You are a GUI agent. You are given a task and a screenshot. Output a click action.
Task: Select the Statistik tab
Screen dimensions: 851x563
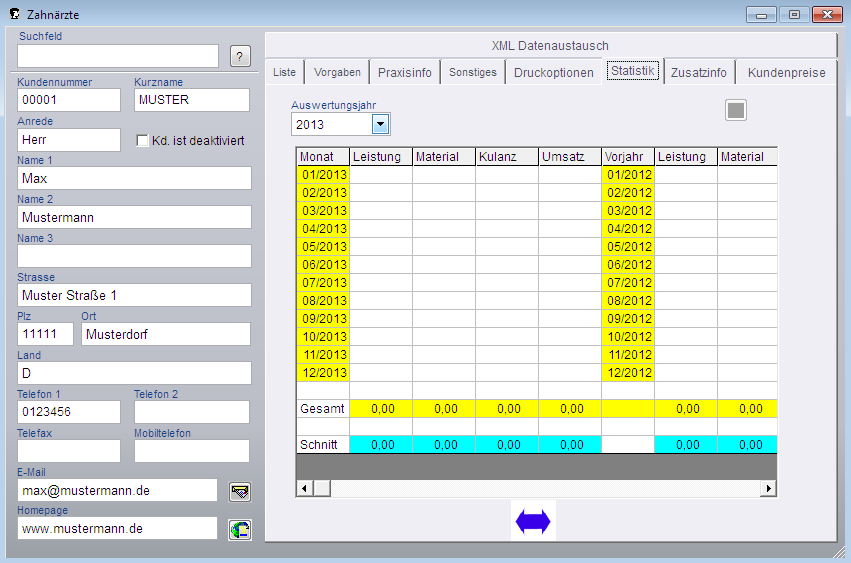click(x=632, y=71)
